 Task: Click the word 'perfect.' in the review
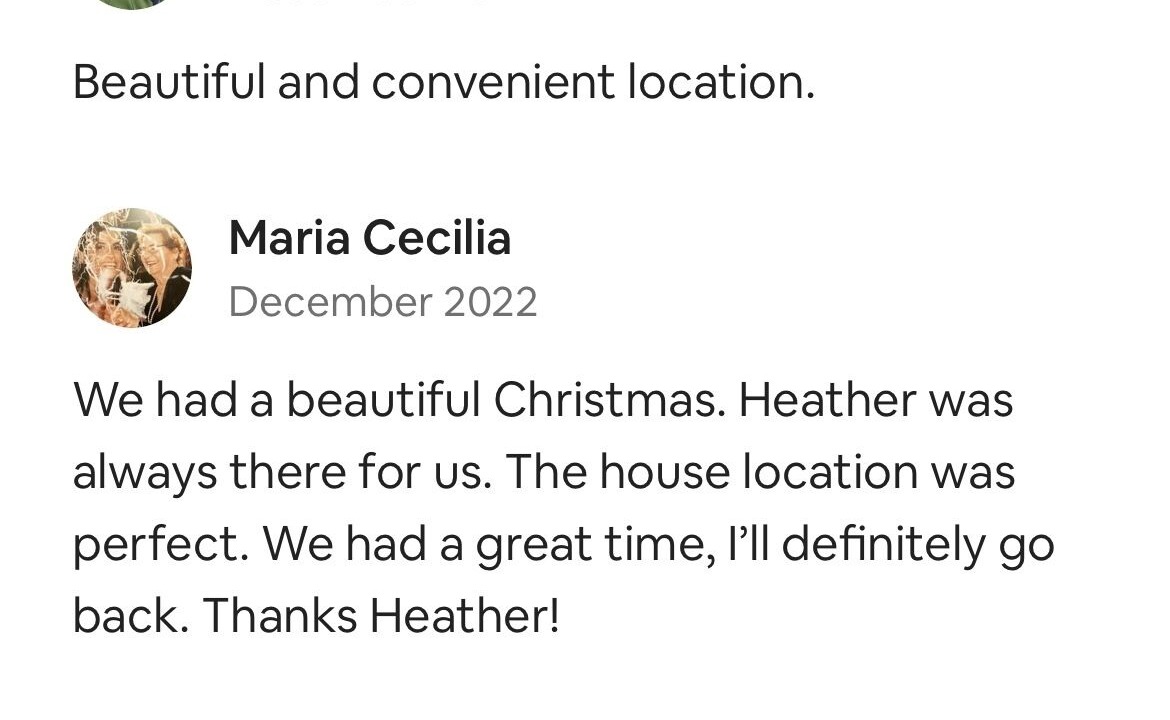pyautogui.click(x=160, y=545)
